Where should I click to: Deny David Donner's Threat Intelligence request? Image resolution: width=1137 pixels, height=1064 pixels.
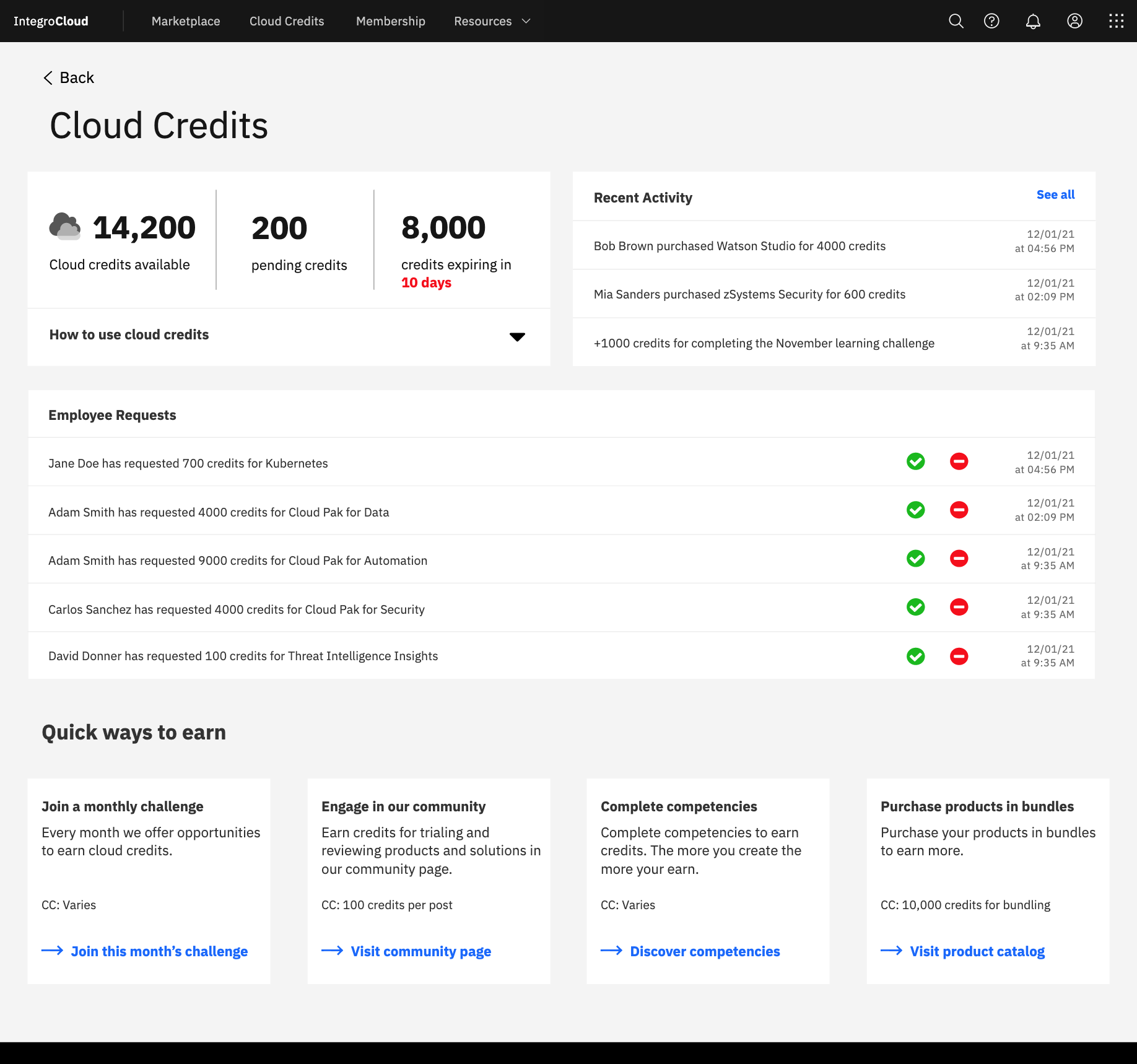click(x=959, y=656)
